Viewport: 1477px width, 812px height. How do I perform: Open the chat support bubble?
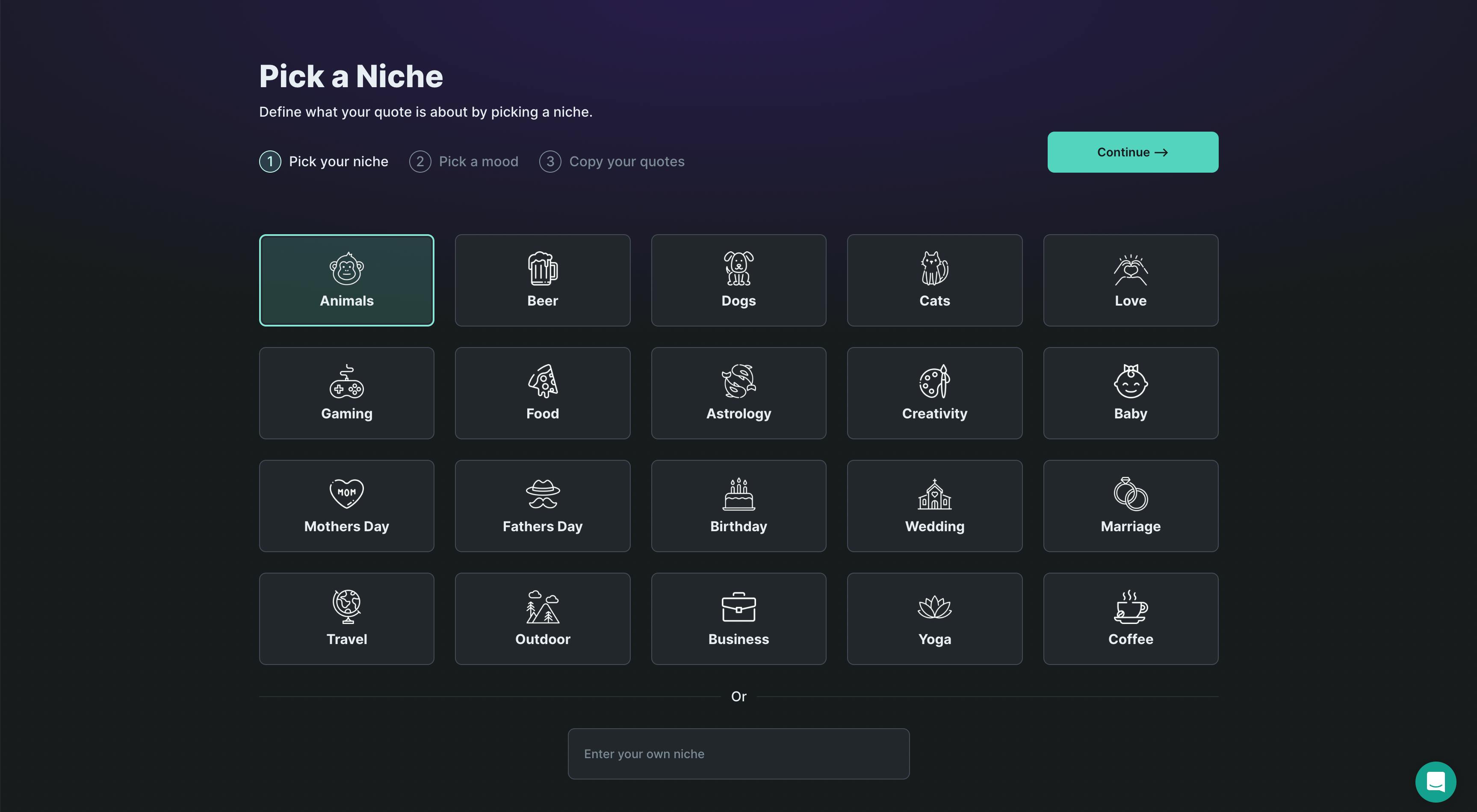pyautogui.click(x=1435, y=781)
